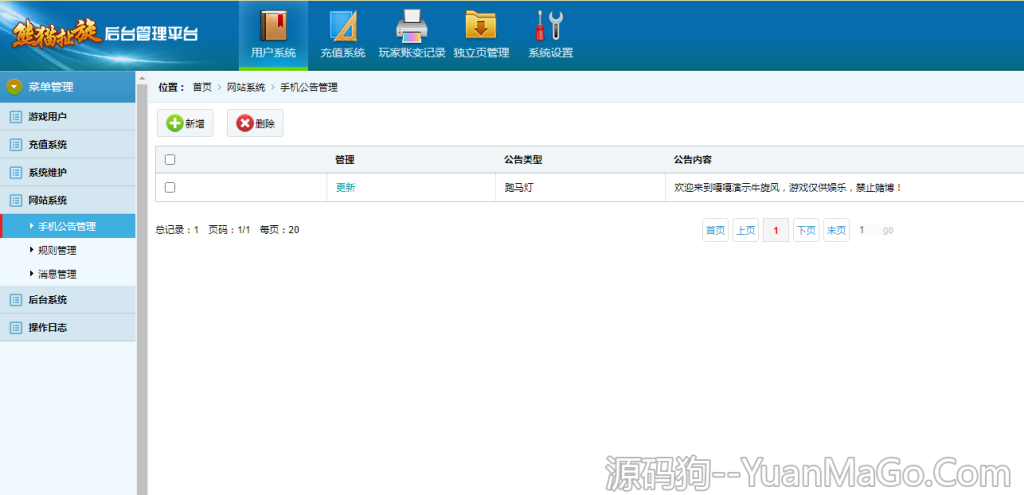Click the 公告类型 column header
The height and width of the screenshot is (495, 1024).
[x=523, y=159]
